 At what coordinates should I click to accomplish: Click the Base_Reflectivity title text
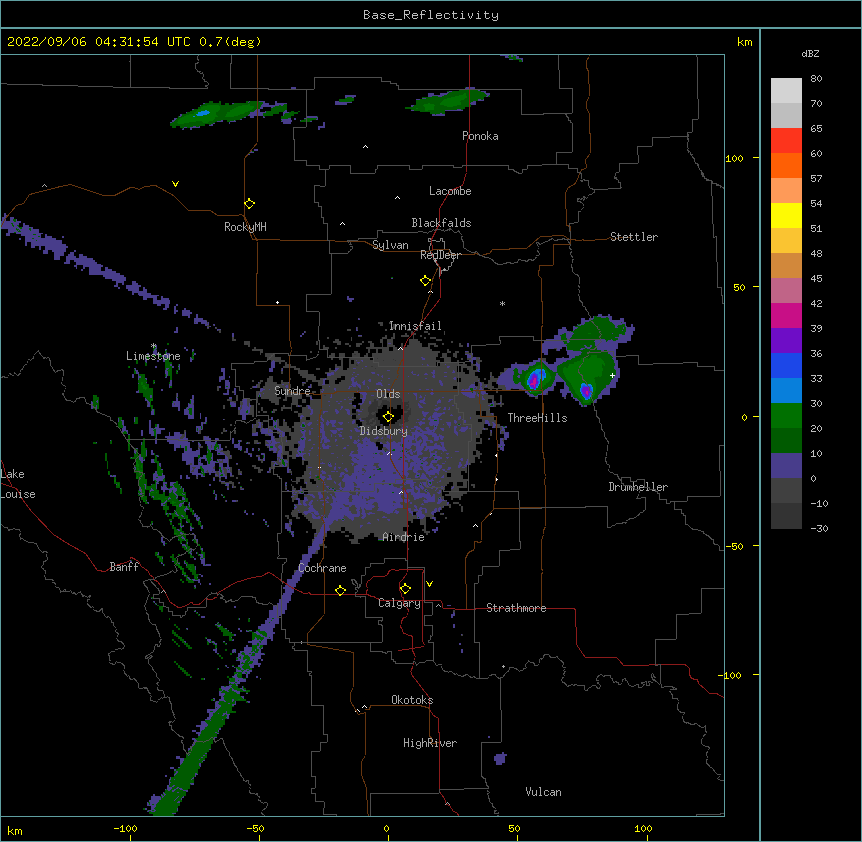(x=431, y=15)
